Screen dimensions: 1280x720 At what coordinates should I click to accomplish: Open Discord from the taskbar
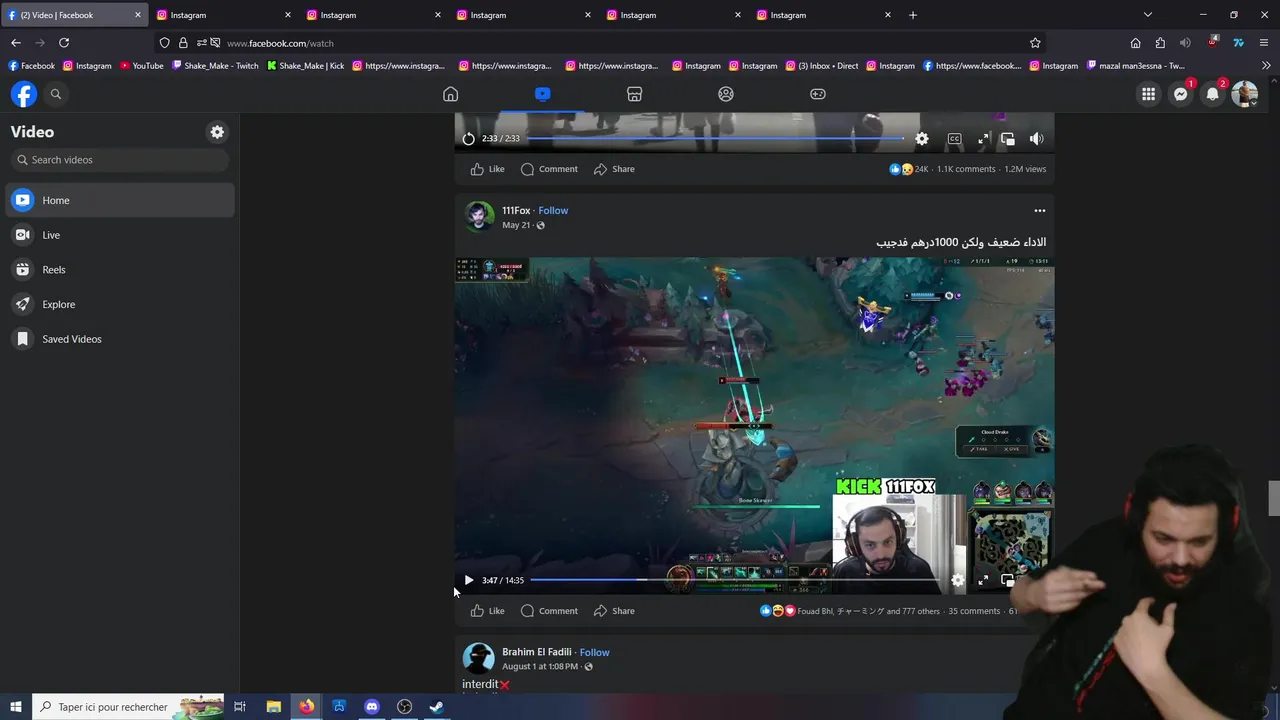pos(372,707)
